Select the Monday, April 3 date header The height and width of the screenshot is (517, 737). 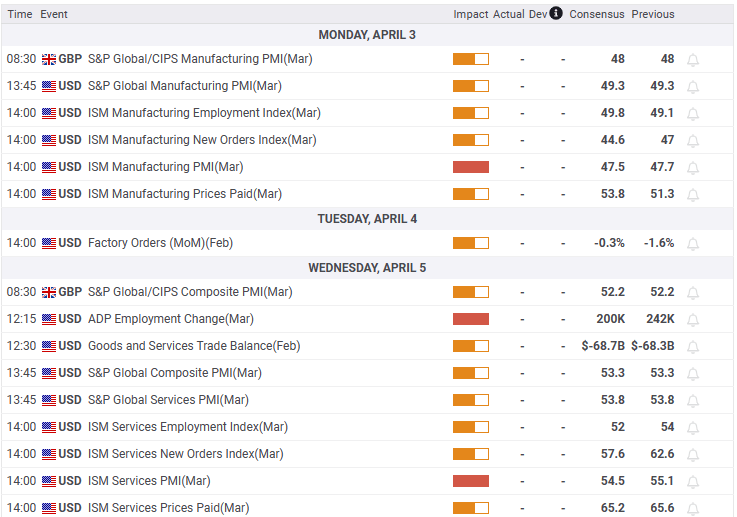(367, 35)
